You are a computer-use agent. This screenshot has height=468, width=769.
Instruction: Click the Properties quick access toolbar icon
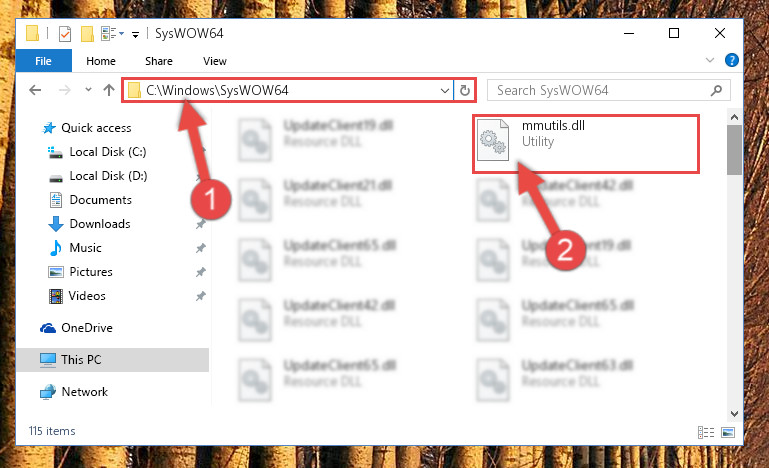65,34
